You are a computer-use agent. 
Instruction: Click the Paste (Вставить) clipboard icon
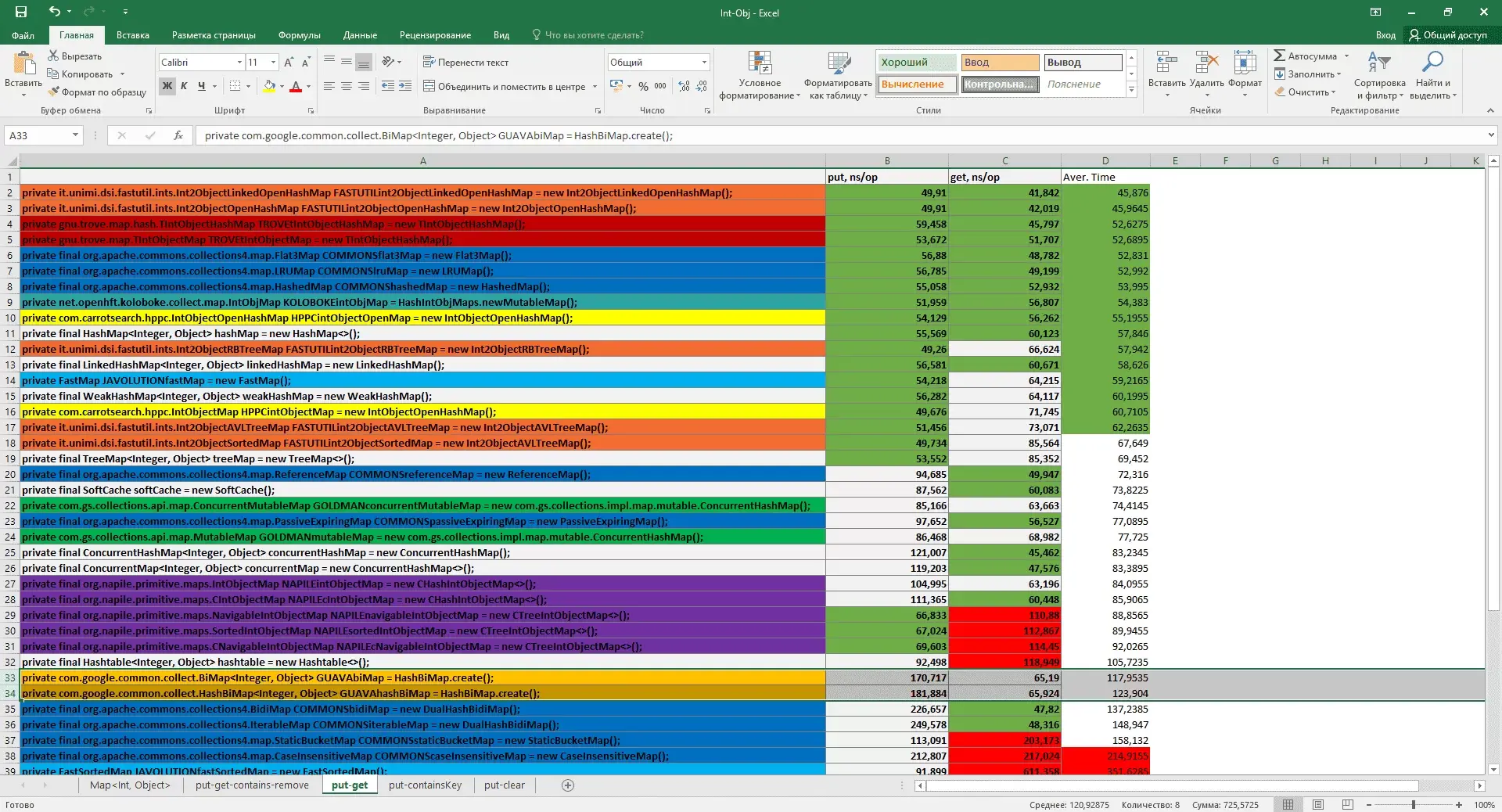23,63
